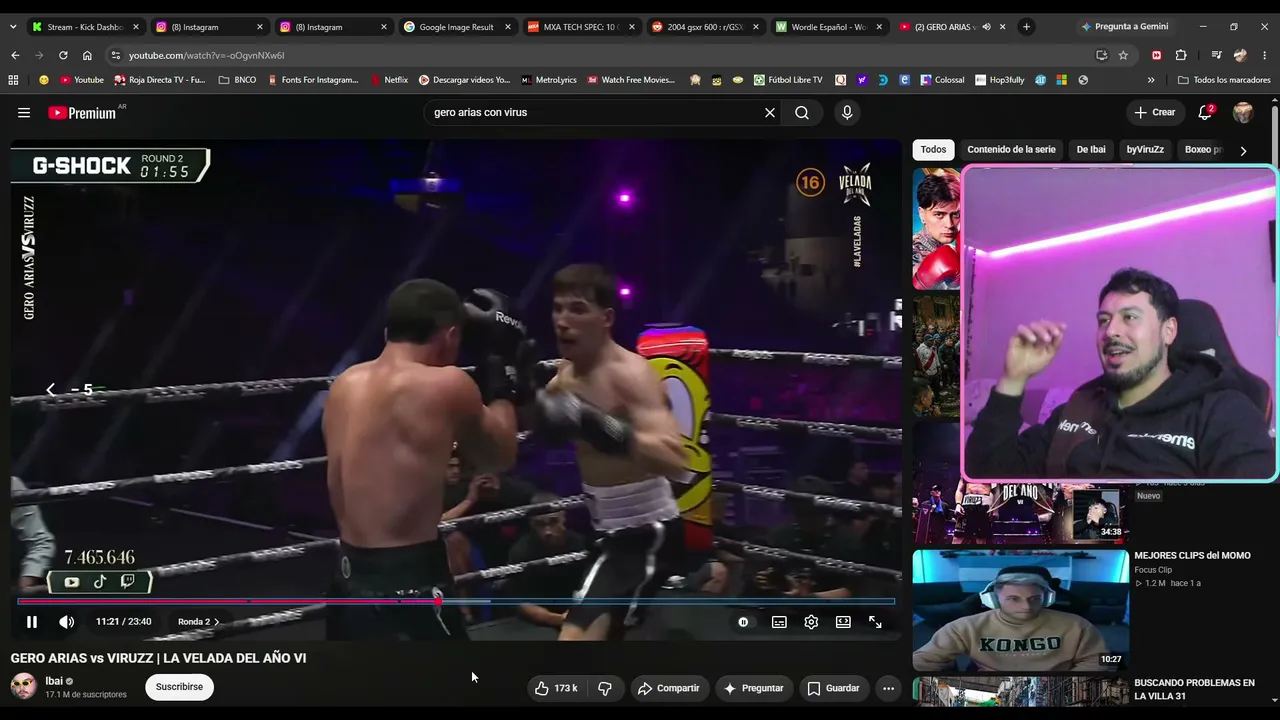Mute the GERO ARIAS tab audio

click(x=986, y=27)
